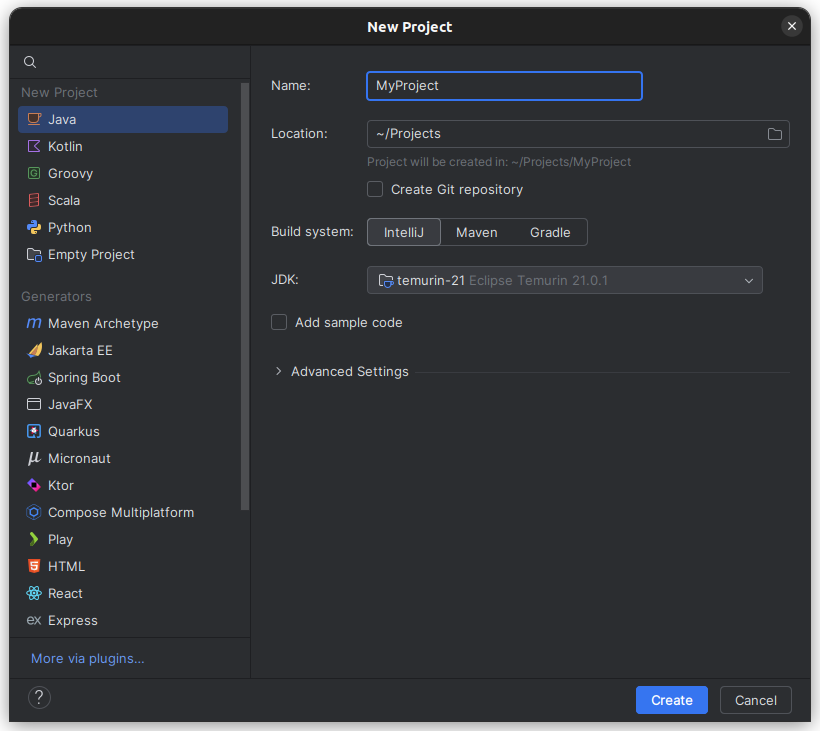This screenshot has width=820, height=731.
Task: Tick the Add sample code checkbox
Action: point(279,322)
